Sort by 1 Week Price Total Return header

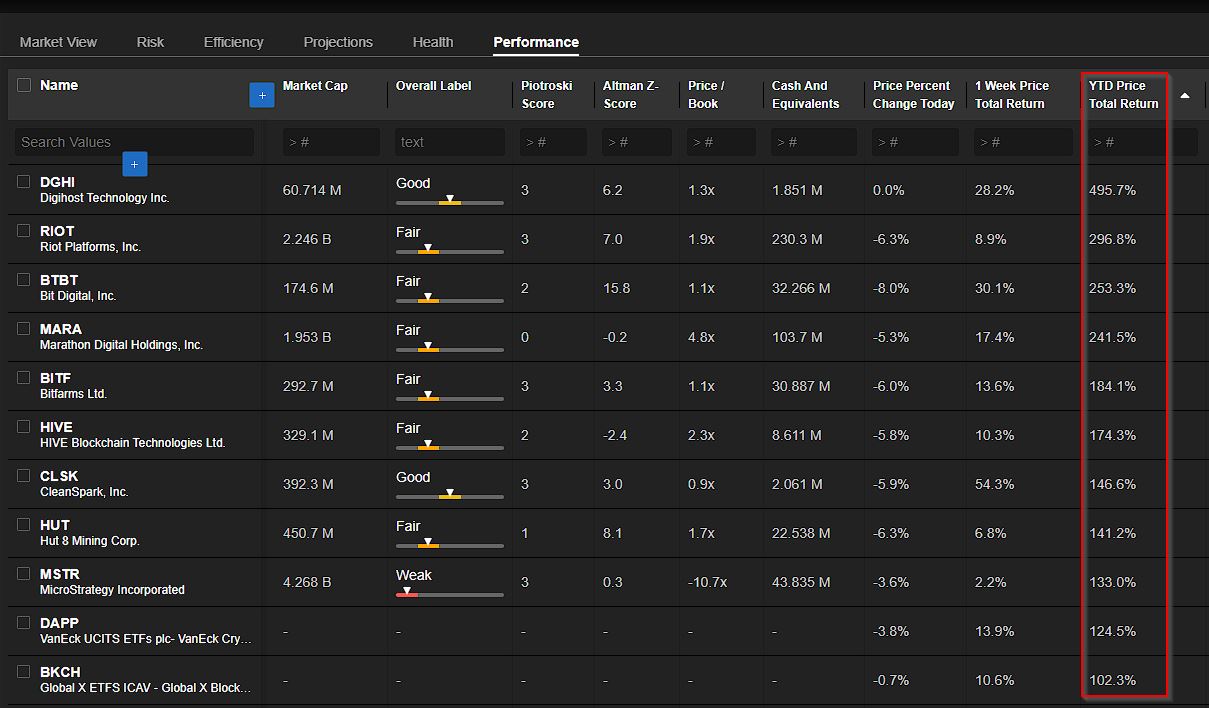coord(1011,94)
